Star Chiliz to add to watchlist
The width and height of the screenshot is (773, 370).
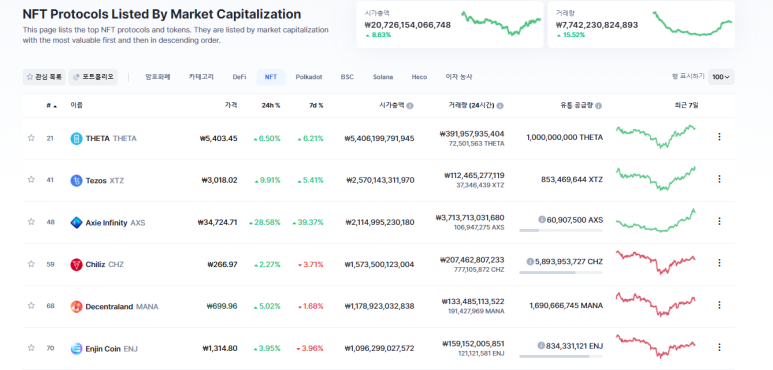click(31, 264)
